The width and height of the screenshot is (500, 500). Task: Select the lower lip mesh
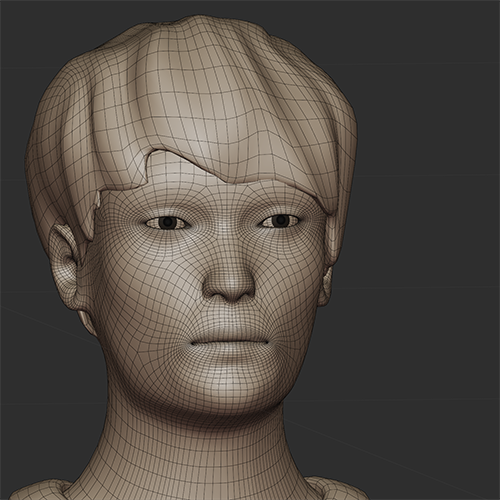pos(229,353)
